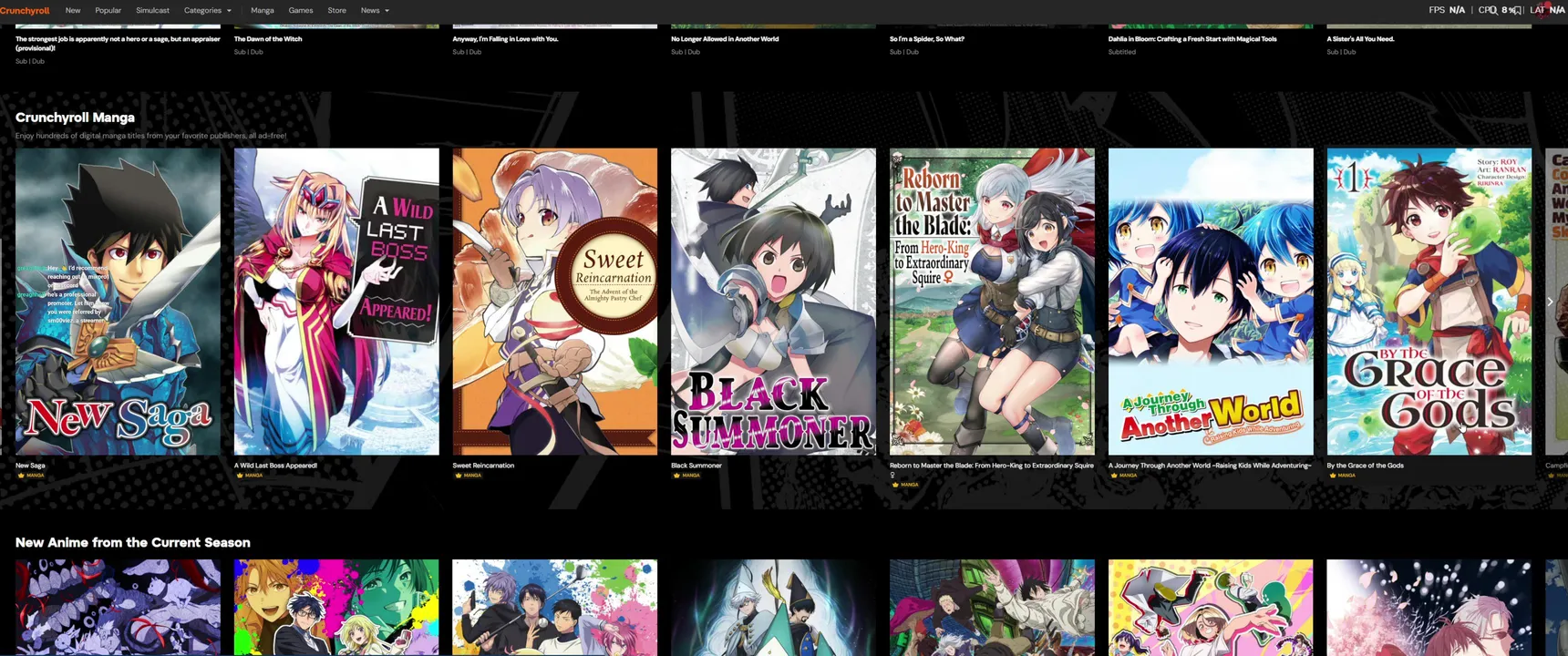Click the LAT N/A overlay readout
The width and height of the screenshot is (1568, 656).
coord(1547,10)
